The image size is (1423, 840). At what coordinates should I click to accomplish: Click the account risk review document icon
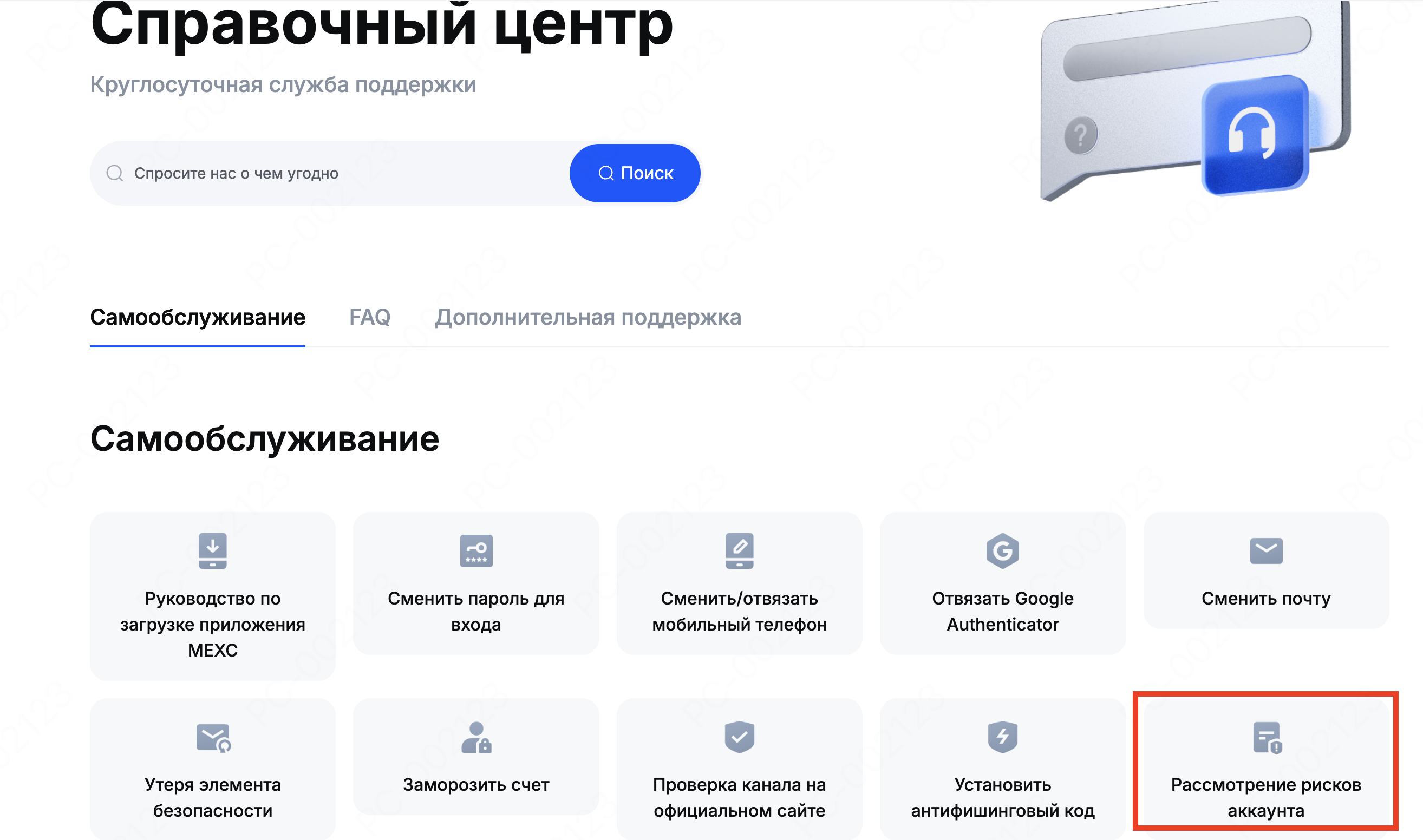tap(1267, 737)
